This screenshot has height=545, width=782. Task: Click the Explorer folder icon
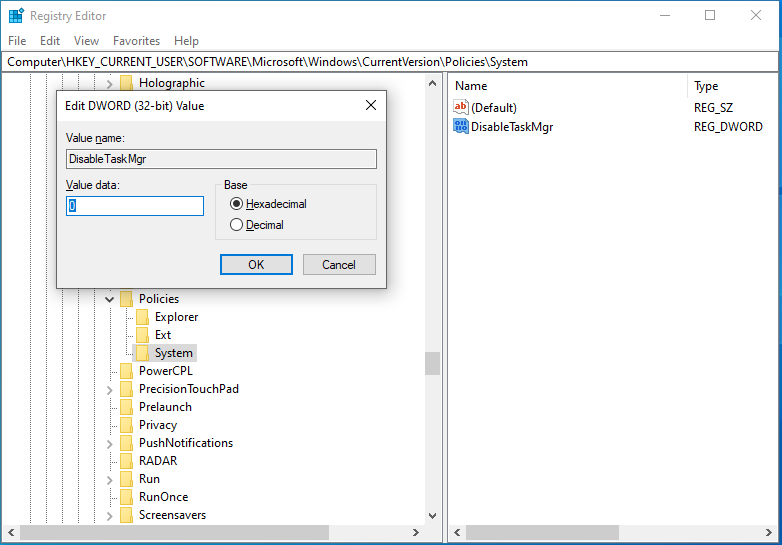click(x=143, y=317)
